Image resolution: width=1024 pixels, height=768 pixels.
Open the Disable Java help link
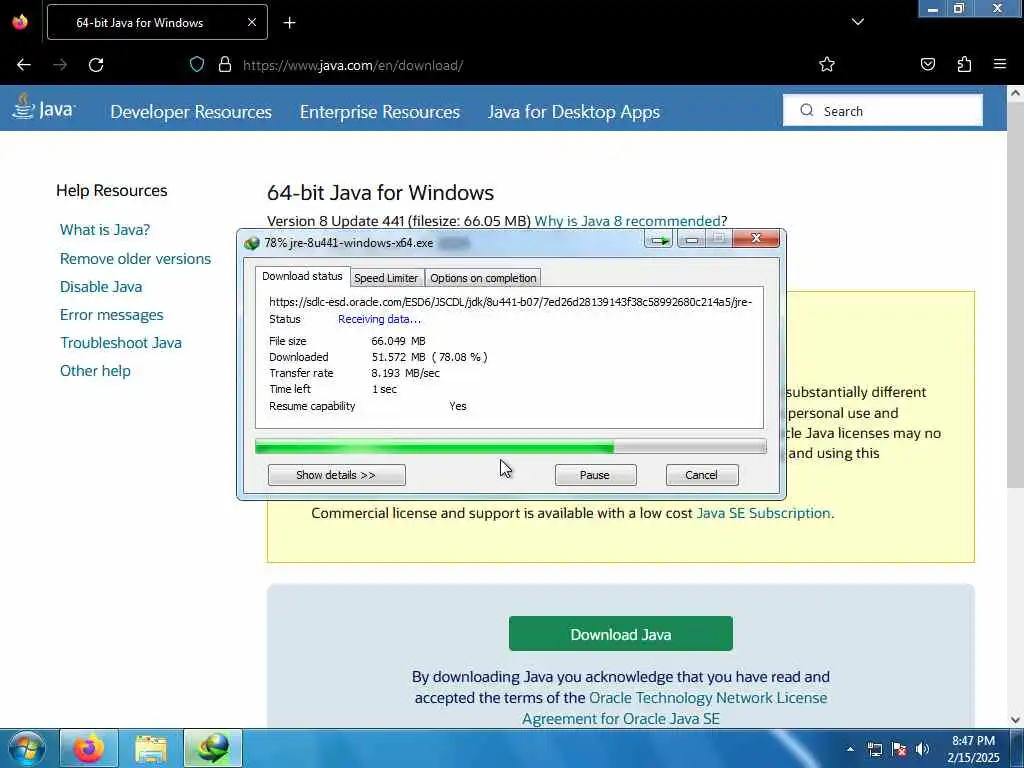[101, 287]
